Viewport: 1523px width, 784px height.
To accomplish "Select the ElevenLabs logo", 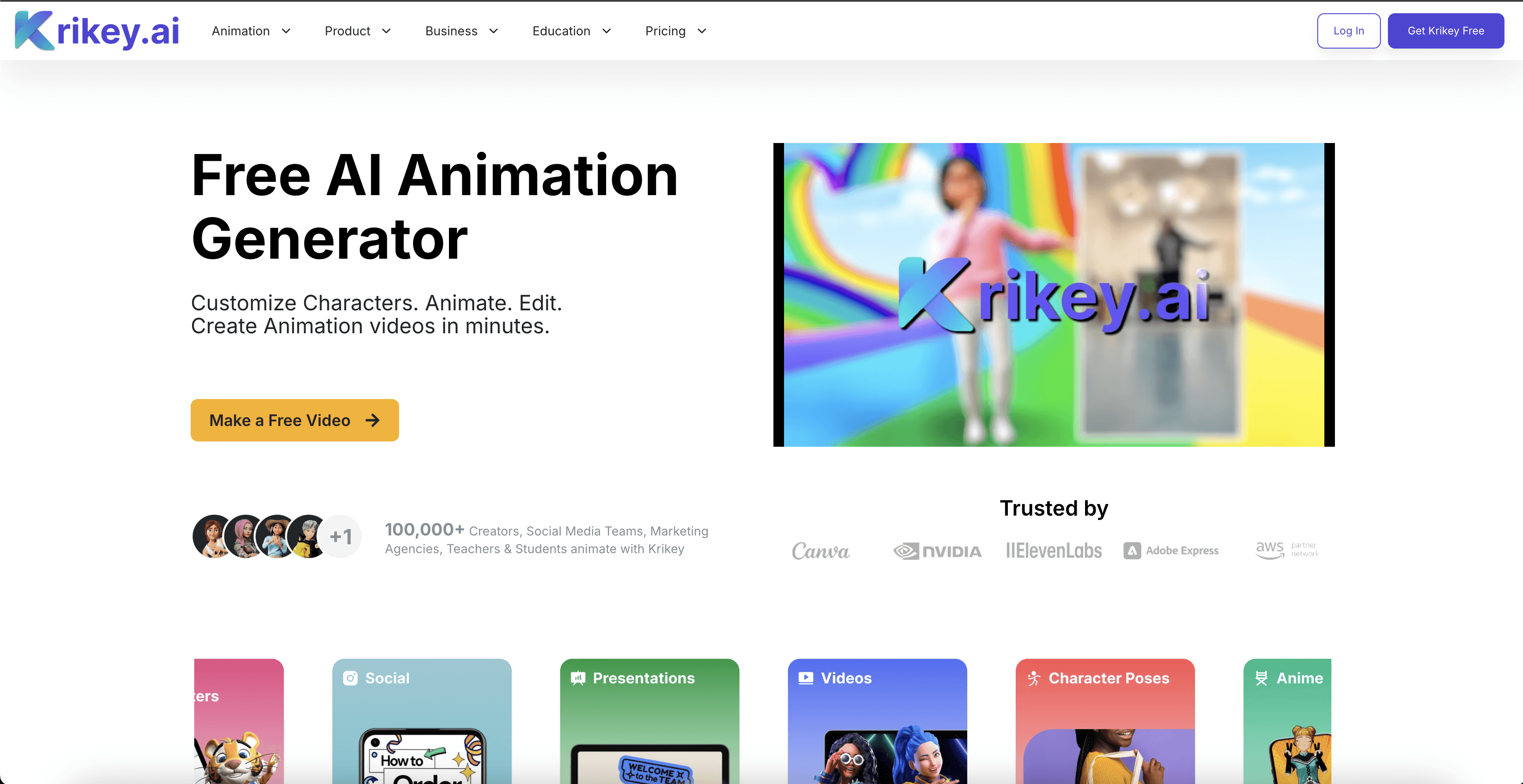I will 1054,550.
